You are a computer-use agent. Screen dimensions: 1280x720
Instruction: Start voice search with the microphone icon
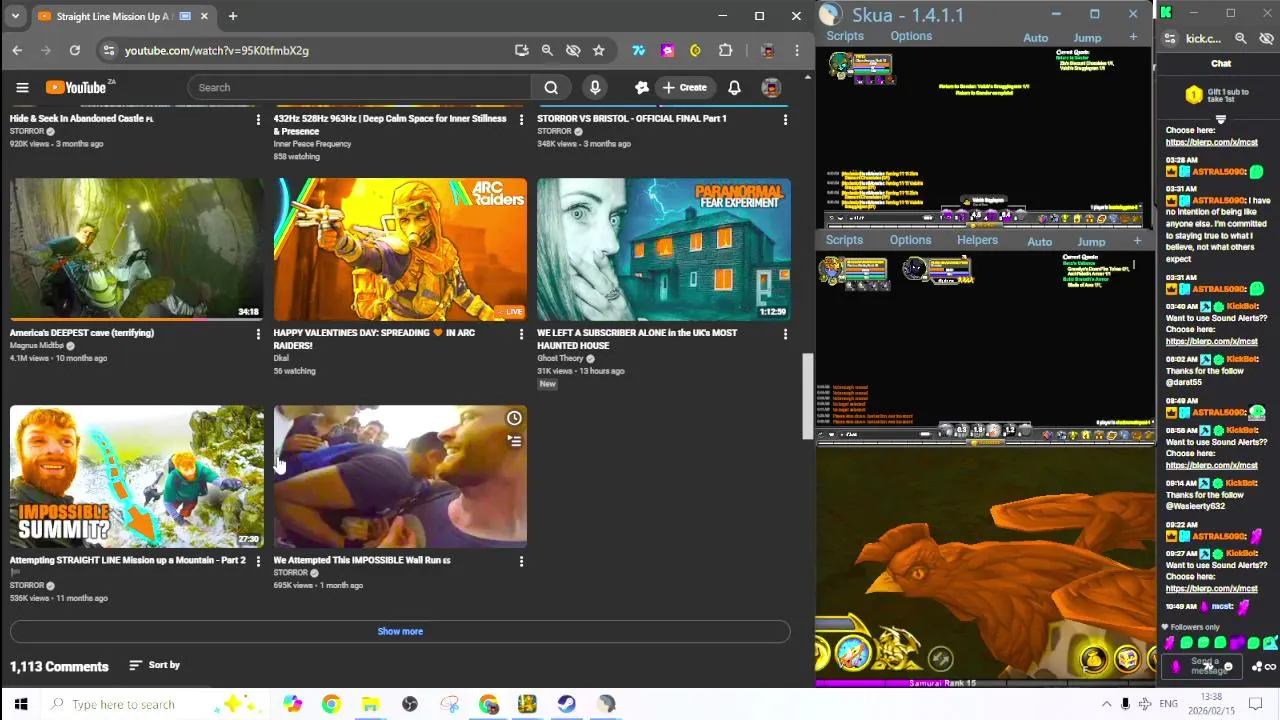pyautogui.click(x=595, y=88)
